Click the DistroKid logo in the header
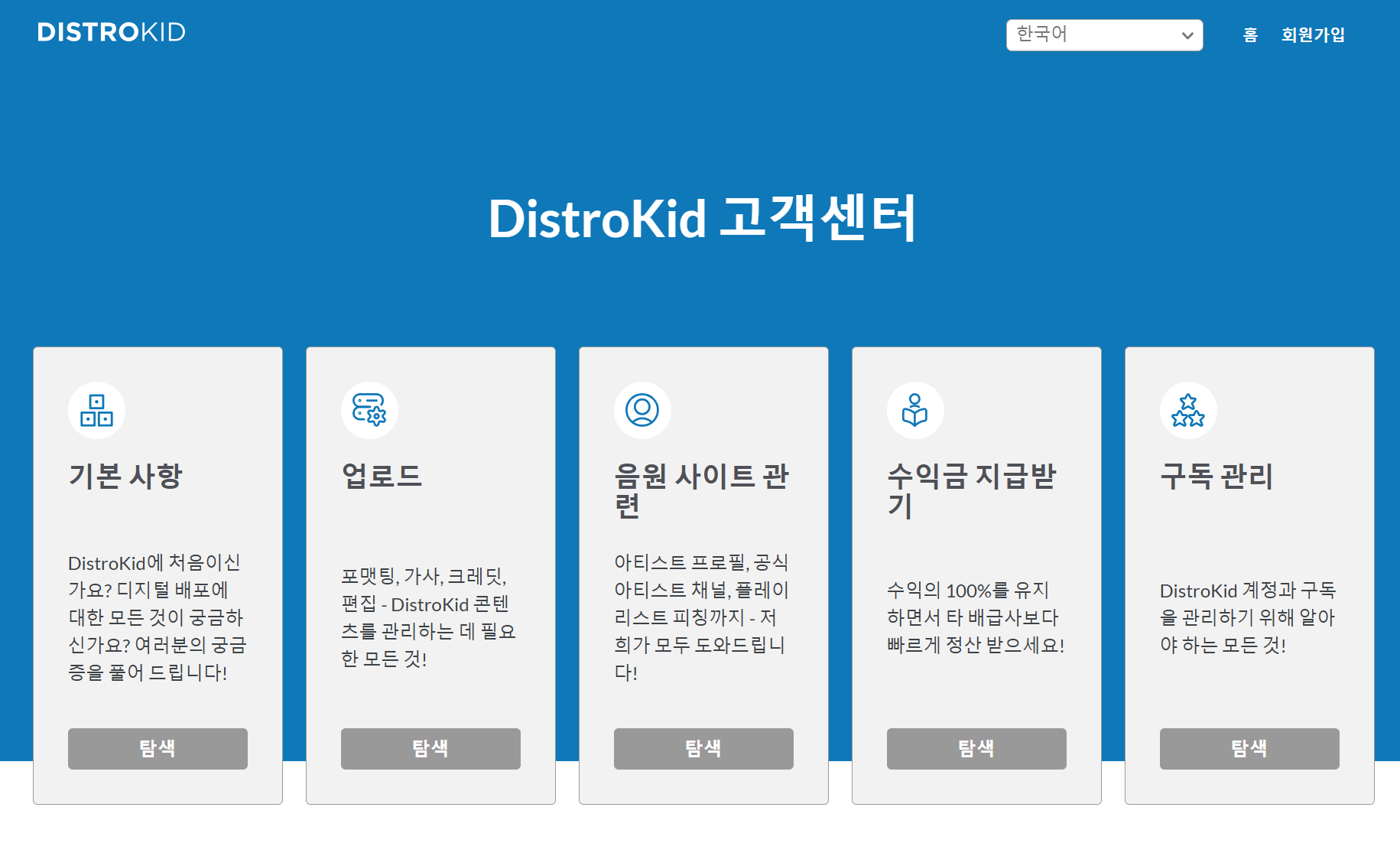The width and height of the screenshot is (1400, 843). point(112,32)
